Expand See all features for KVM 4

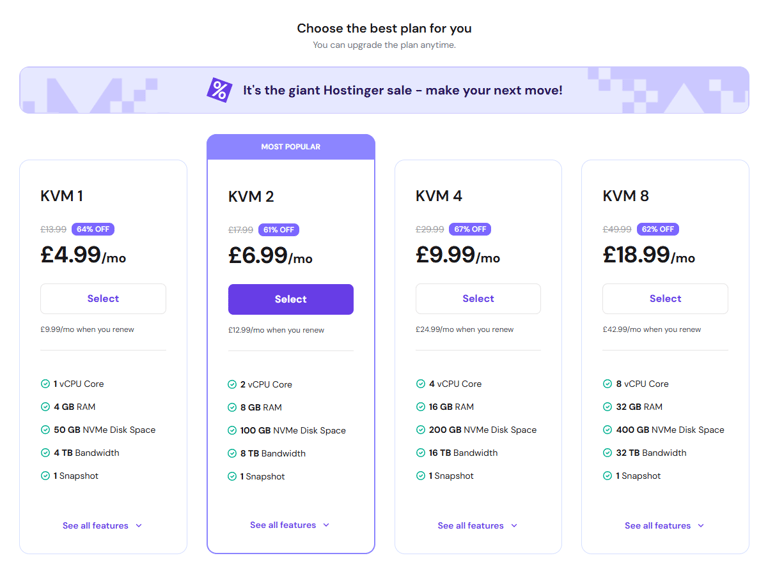click(477, 526)
